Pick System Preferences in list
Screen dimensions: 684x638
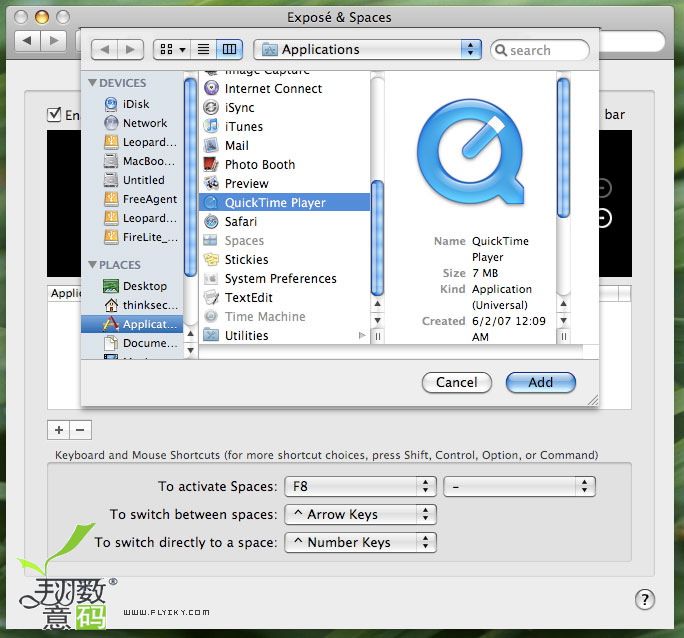coord(270,279)
